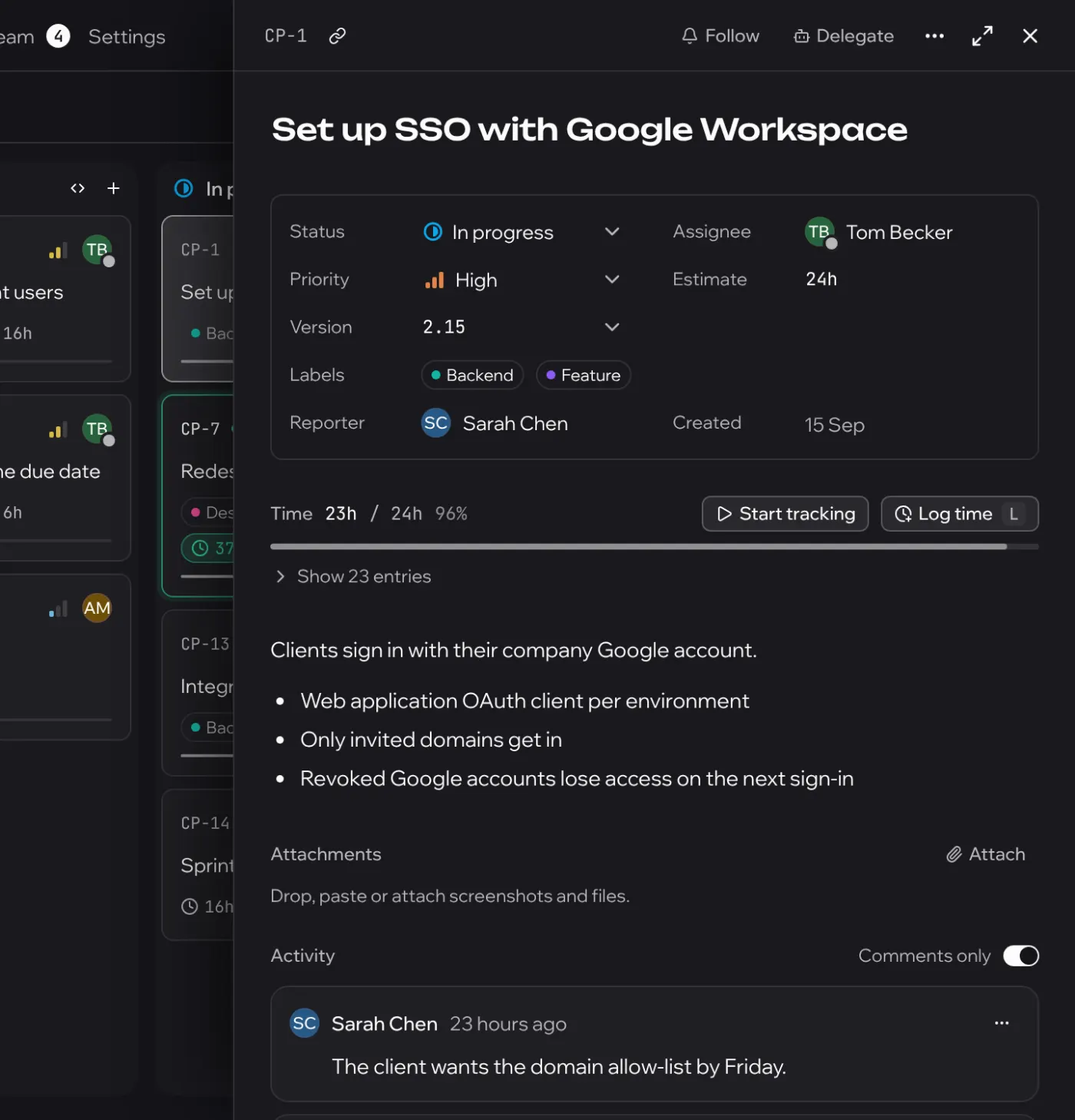Close the CP-1 issue panel
Image resolution: width=1075 pixels, height=1120 pixels.
tap(1030, 36)
